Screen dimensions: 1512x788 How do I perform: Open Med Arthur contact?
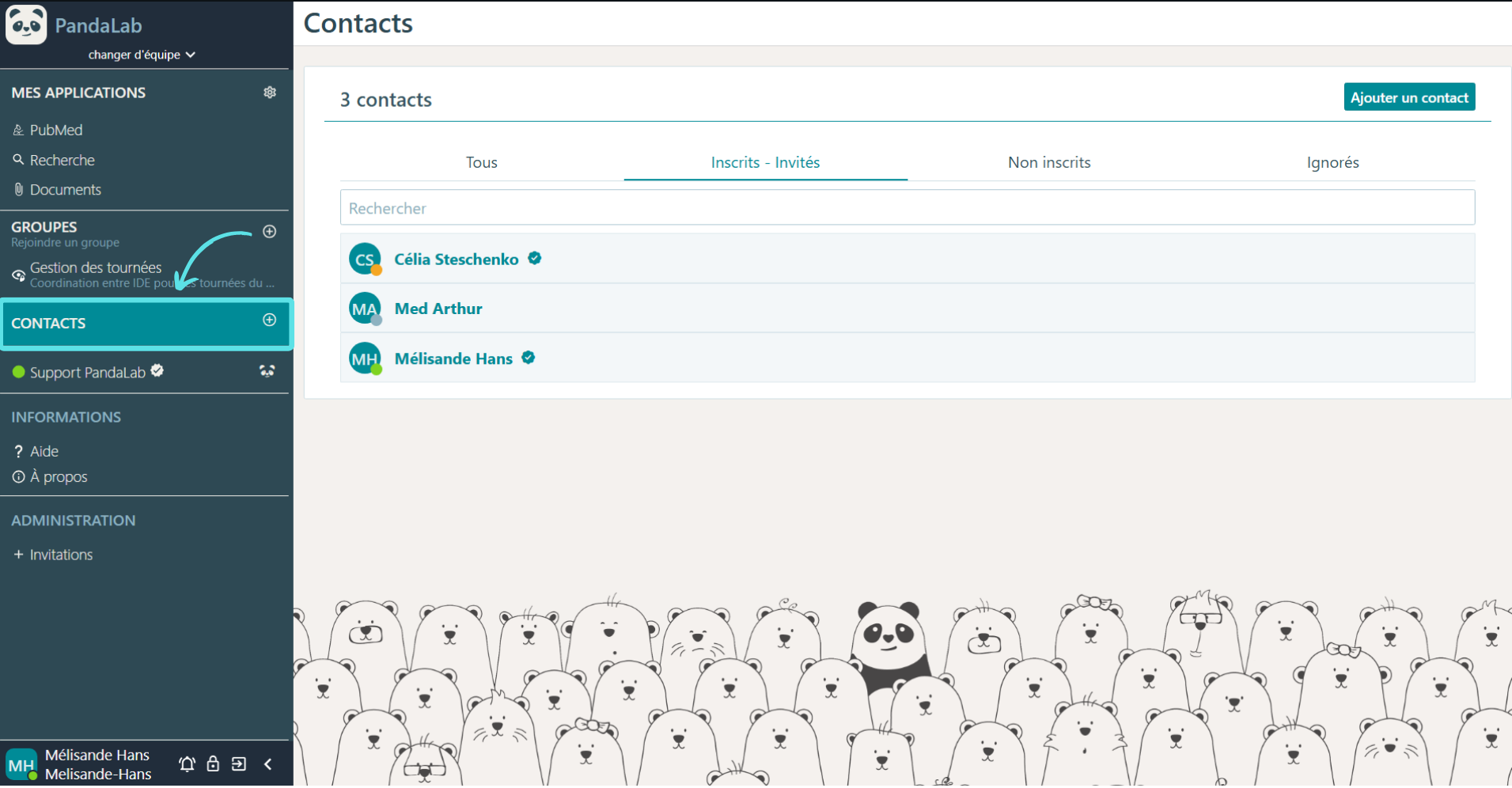point(908,309)
